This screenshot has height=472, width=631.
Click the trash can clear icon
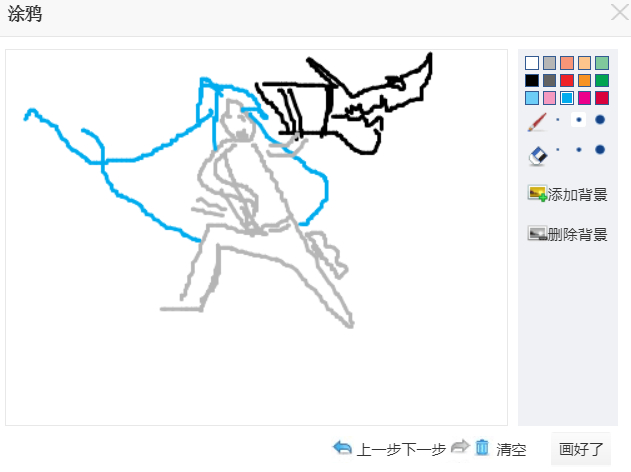point(482,447)
